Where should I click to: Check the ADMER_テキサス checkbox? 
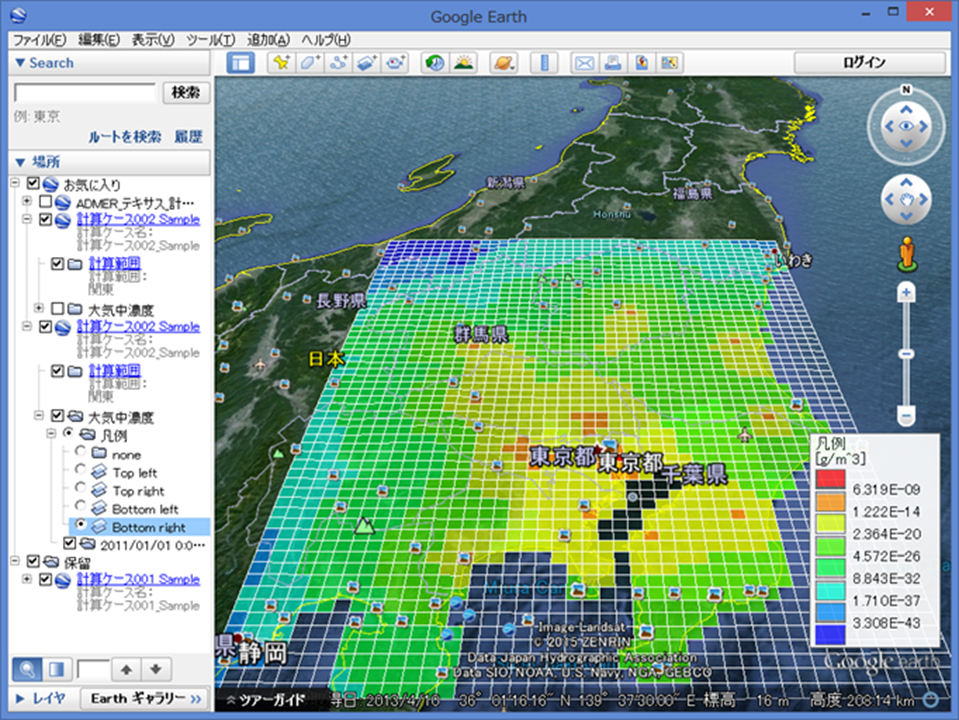coord(46,202)
